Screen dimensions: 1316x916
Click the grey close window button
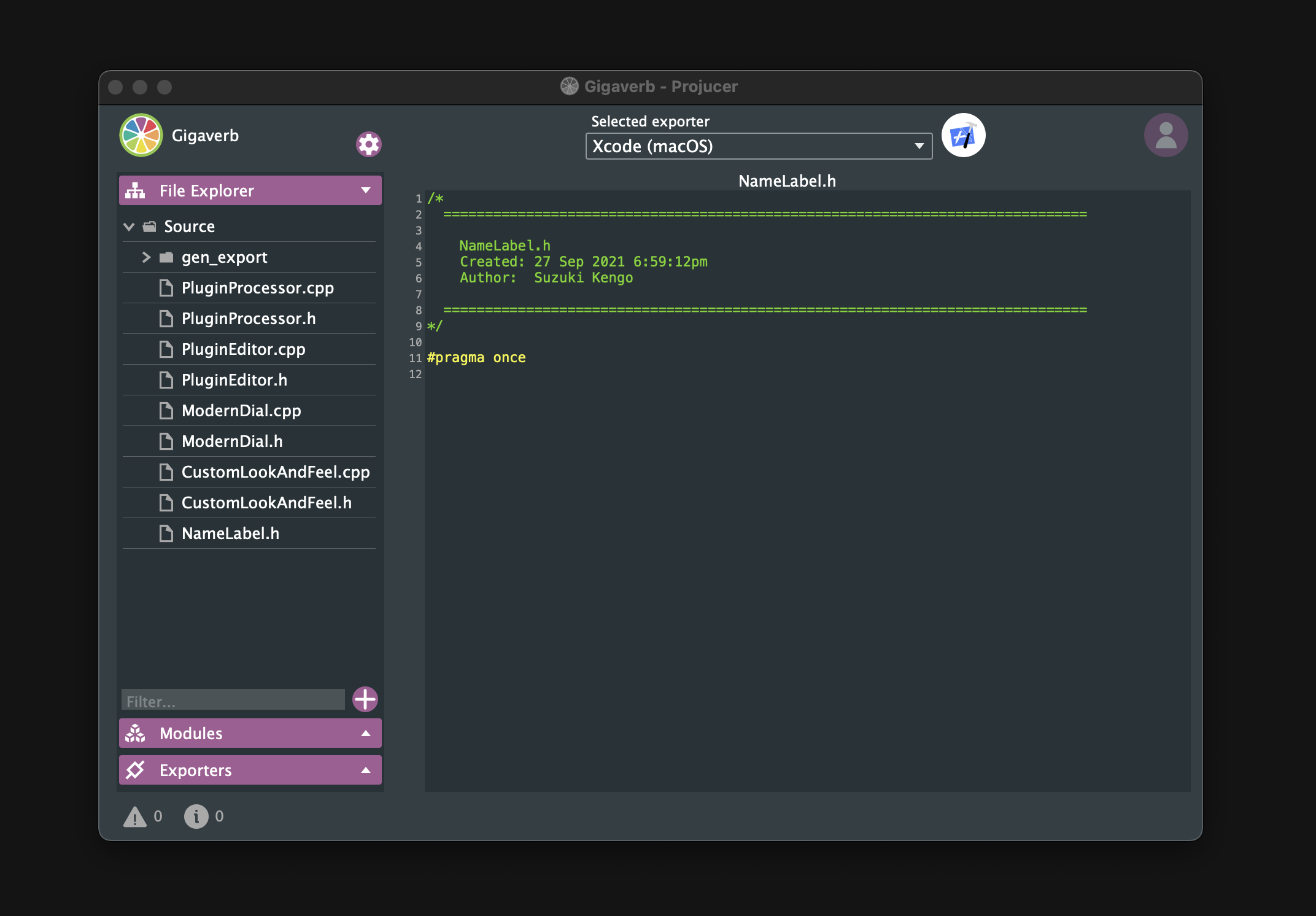pyautogui.click(x=115, y=87)
